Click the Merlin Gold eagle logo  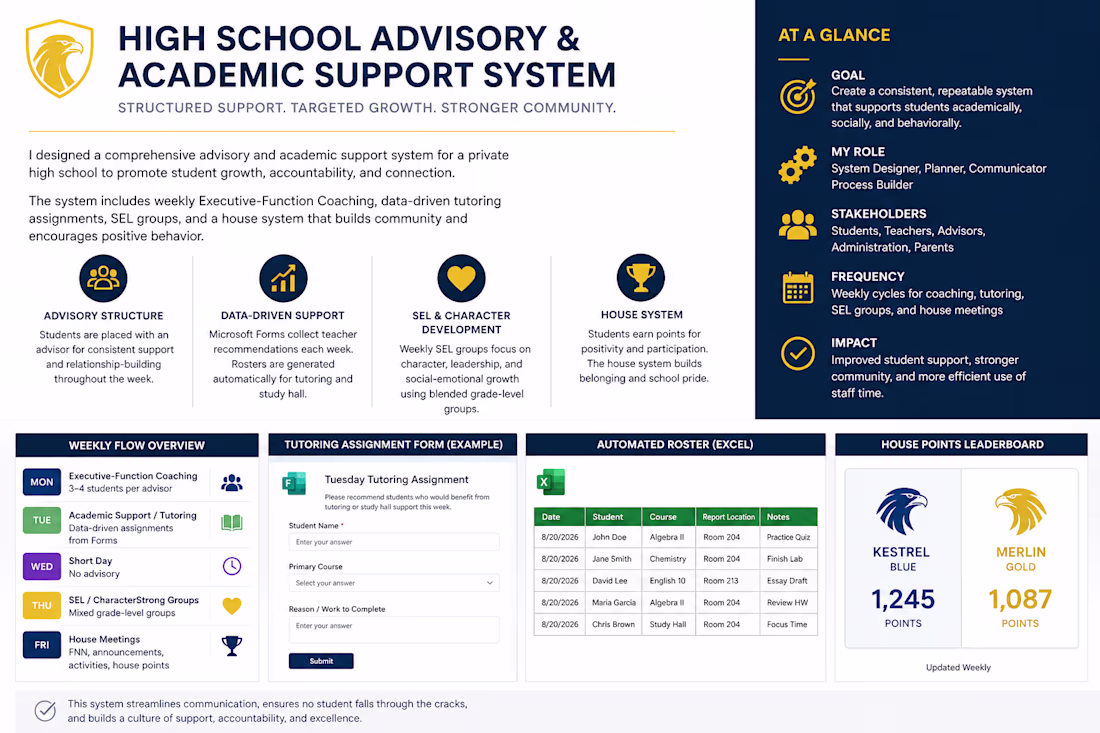coord(1021,511)
